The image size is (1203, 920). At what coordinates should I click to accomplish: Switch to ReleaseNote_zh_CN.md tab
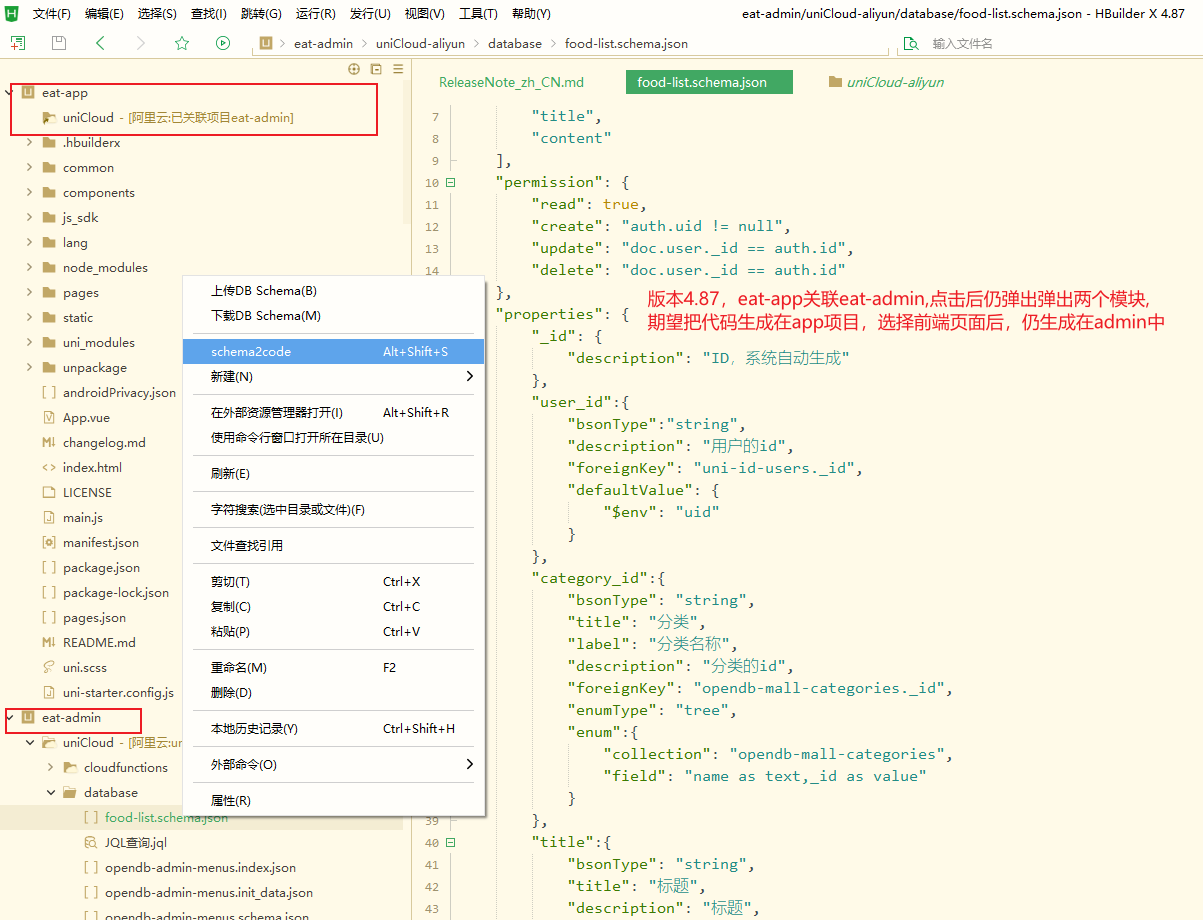pyautogui.click(x=511, y=82)
